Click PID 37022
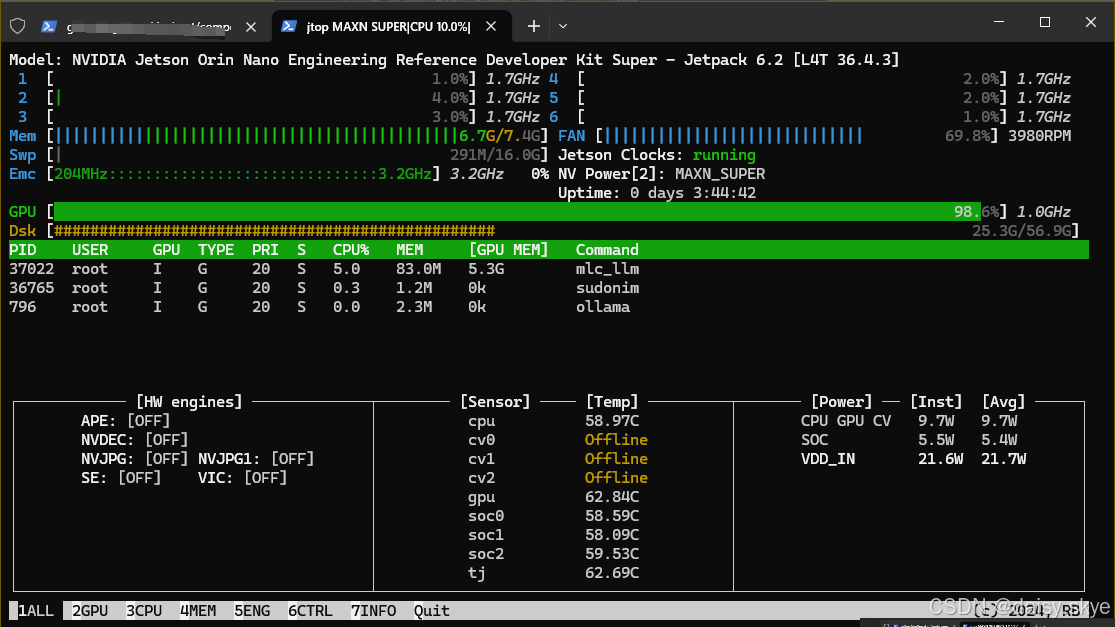The height and width of the screenshot is (627, 1115). (31, 269)
